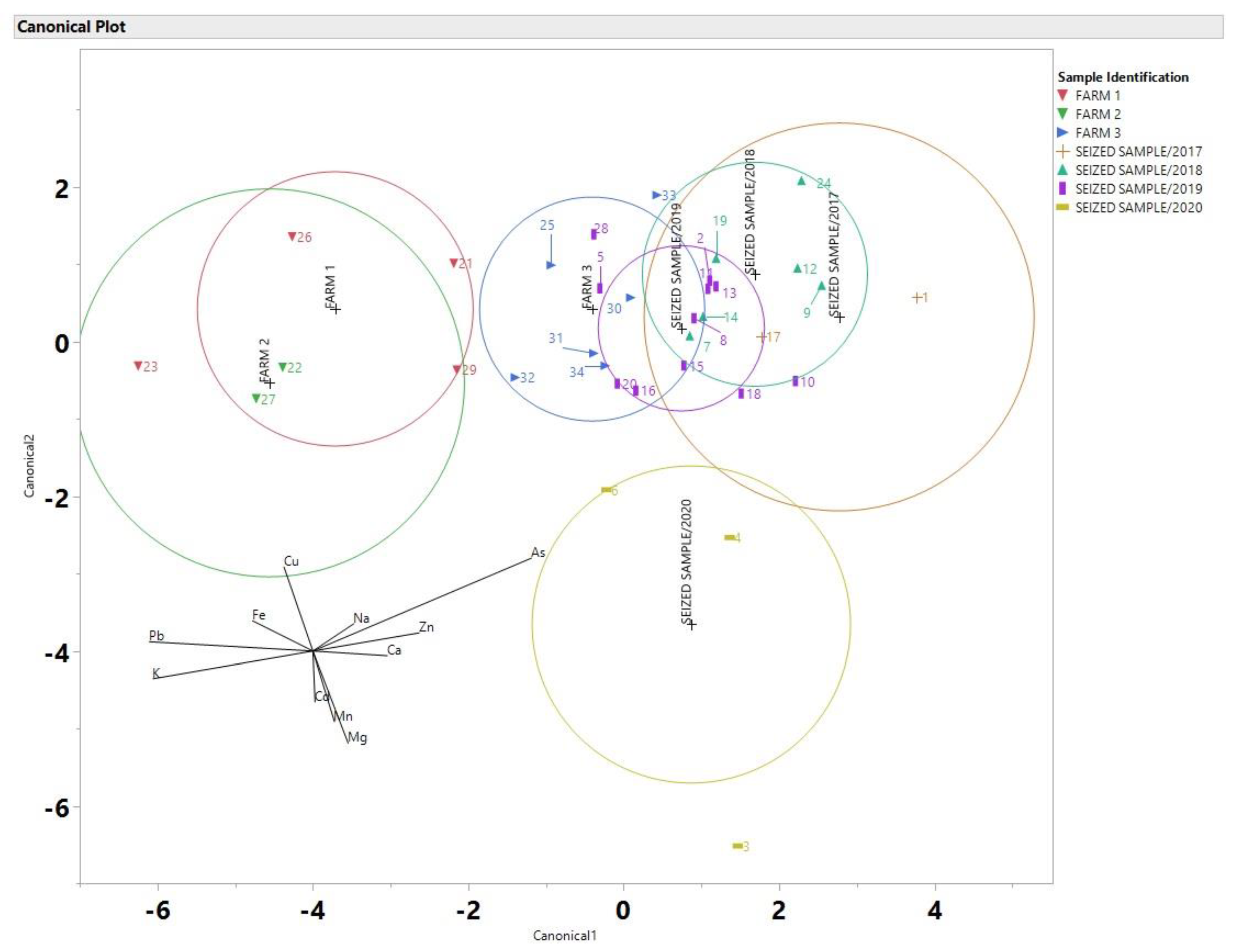Select FARM 1 legend label text
Screen dimensions: 1235x952
[1098, 96]
